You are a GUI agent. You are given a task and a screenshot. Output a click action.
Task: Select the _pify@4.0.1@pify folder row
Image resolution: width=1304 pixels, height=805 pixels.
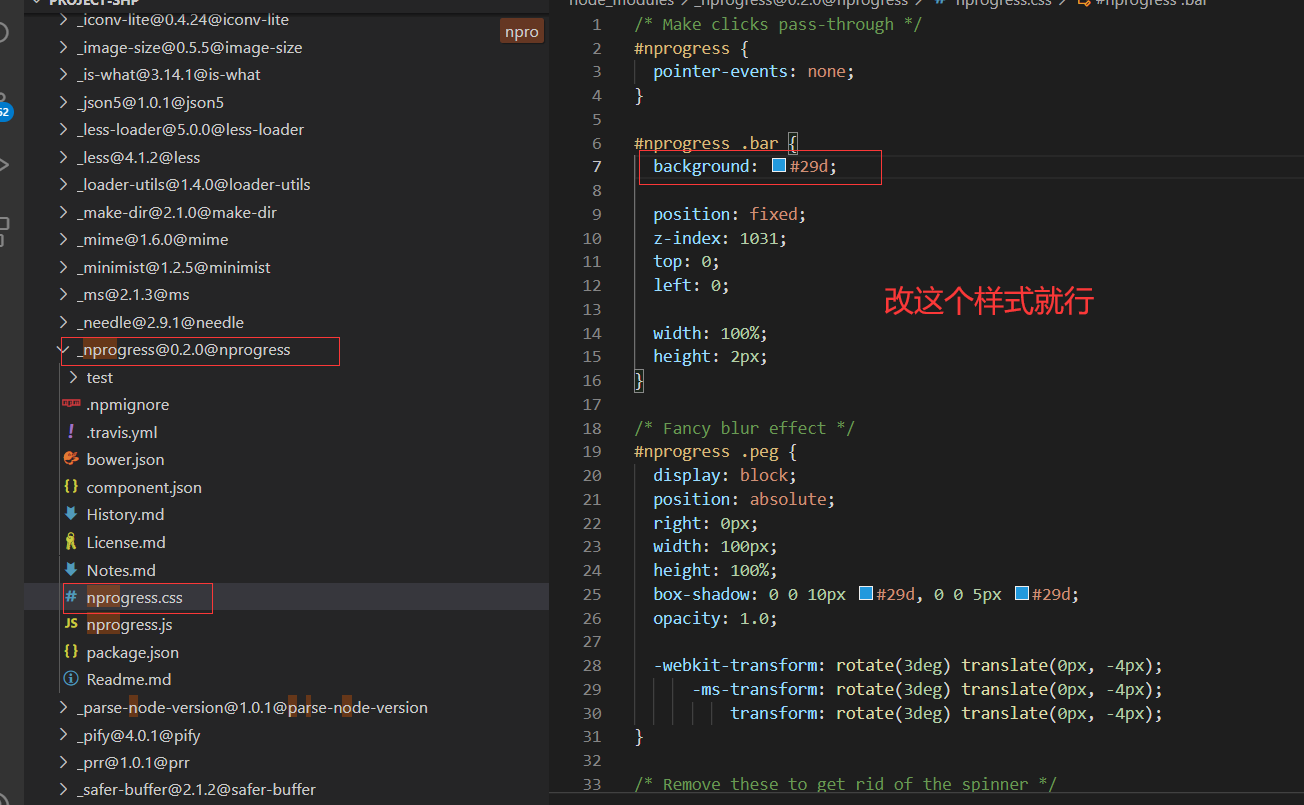(286, 735)
